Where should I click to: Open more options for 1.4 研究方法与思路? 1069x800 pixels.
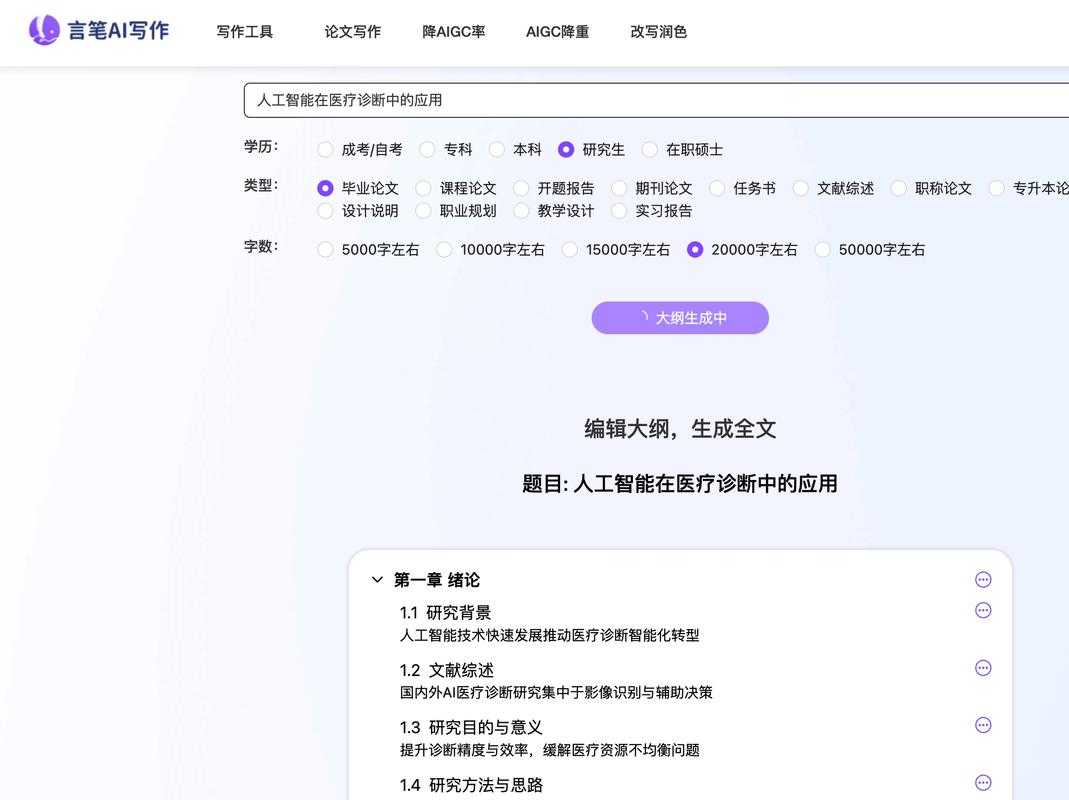coord(982,783)
